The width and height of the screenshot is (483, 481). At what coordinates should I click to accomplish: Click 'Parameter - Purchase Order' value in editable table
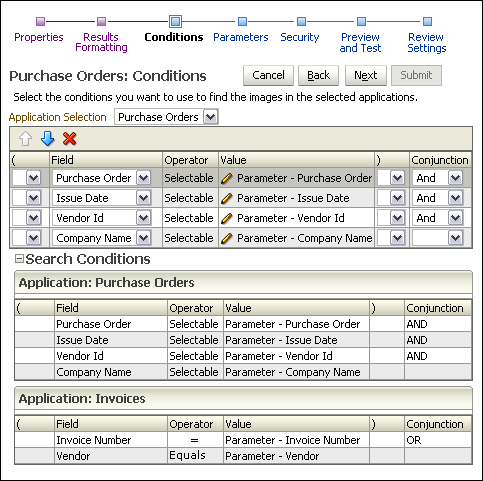pyautogui.click(x=304, y=178)
